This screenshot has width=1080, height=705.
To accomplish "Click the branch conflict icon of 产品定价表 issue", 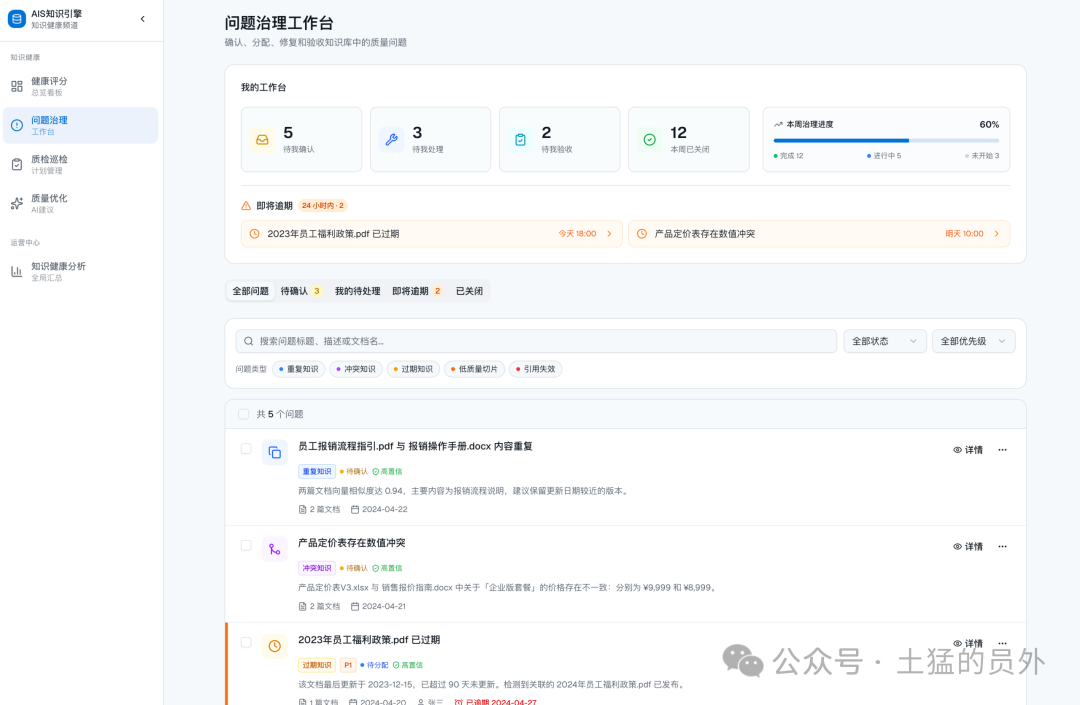I will pyautogui.click(x=275, y=549).
